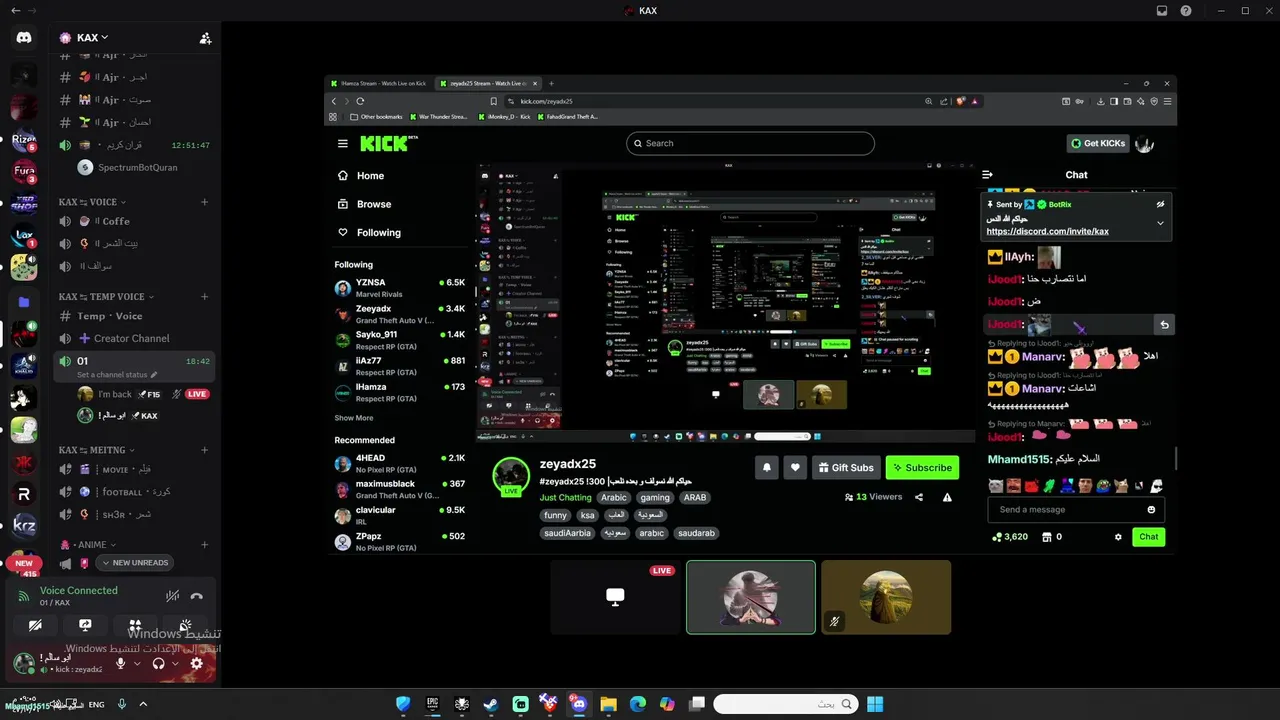Open Discord user settings gear
The width and height of the screenshot is (1280, 720).
coord(196,663)
